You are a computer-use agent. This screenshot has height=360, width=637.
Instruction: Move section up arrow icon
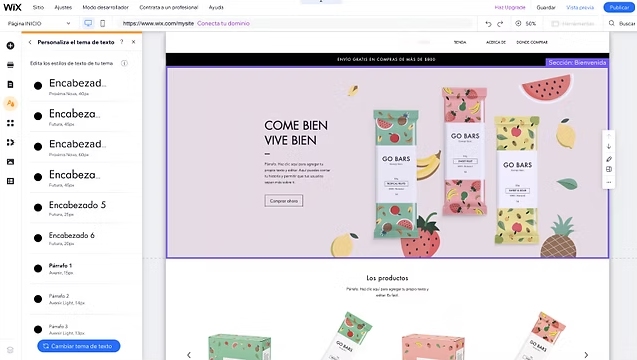pyautogui.click(x=609, y=136)
